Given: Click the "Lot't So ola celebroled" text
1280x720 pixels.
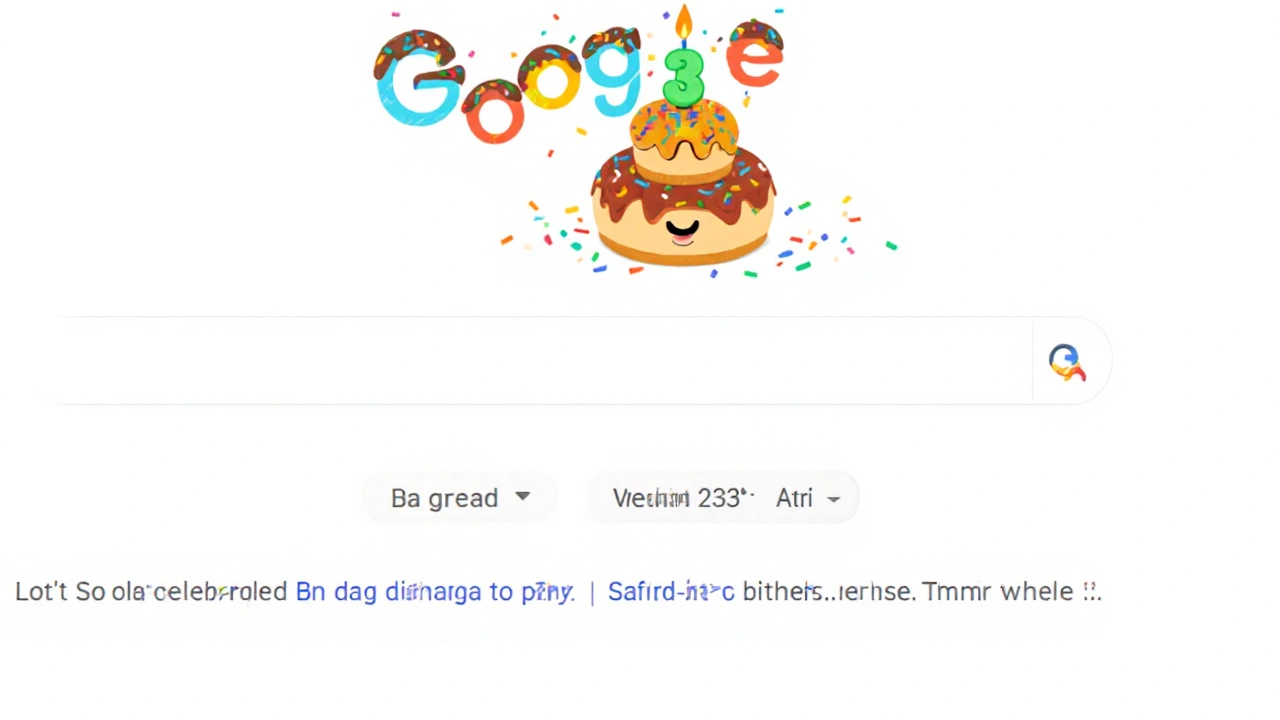Looking at the screenshot, I should point(151,591).
